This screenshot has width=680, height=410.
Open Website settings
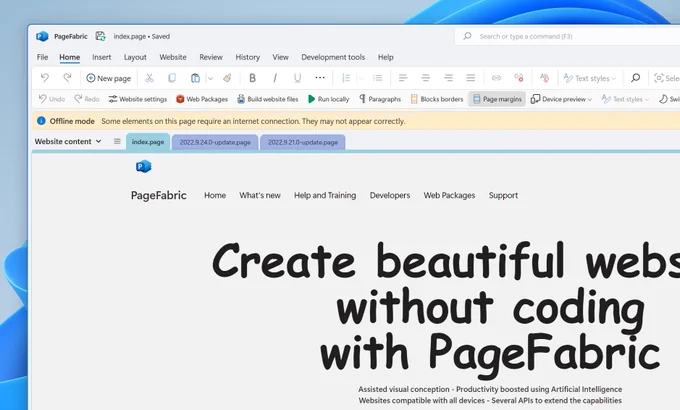[137, 99]
